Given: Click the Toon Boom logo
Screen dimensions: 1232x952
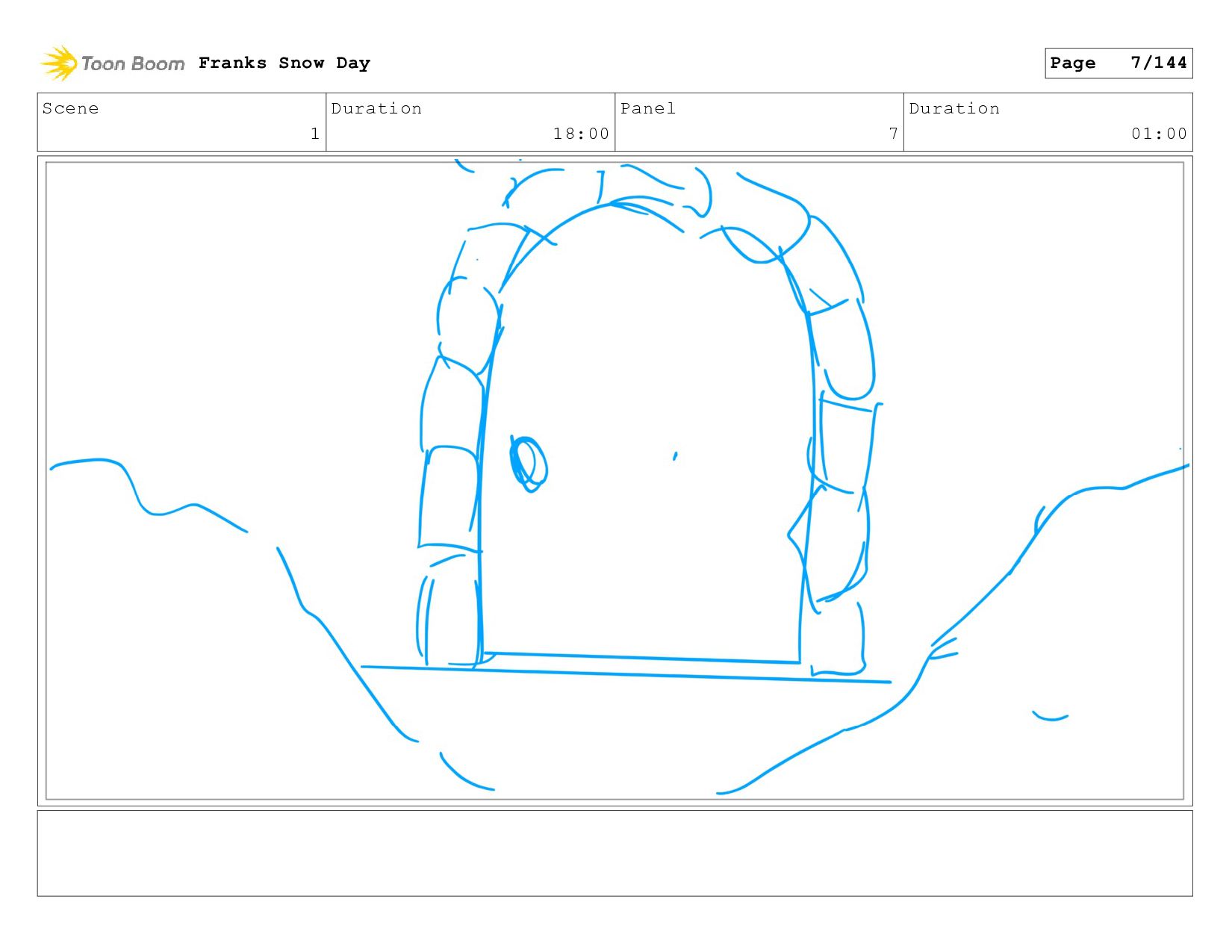Looking at the screenshot, I should pos(112,63).
